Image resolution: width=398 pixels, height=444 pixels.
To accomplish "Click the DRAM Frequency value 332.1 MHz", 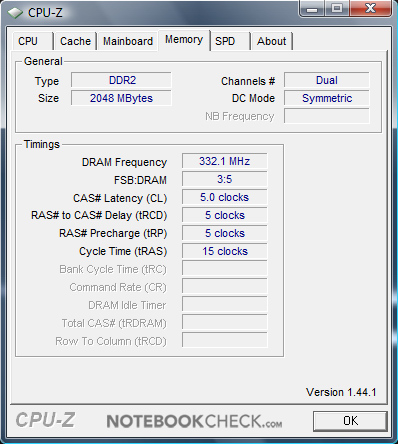I will click(x=225, y=161).
